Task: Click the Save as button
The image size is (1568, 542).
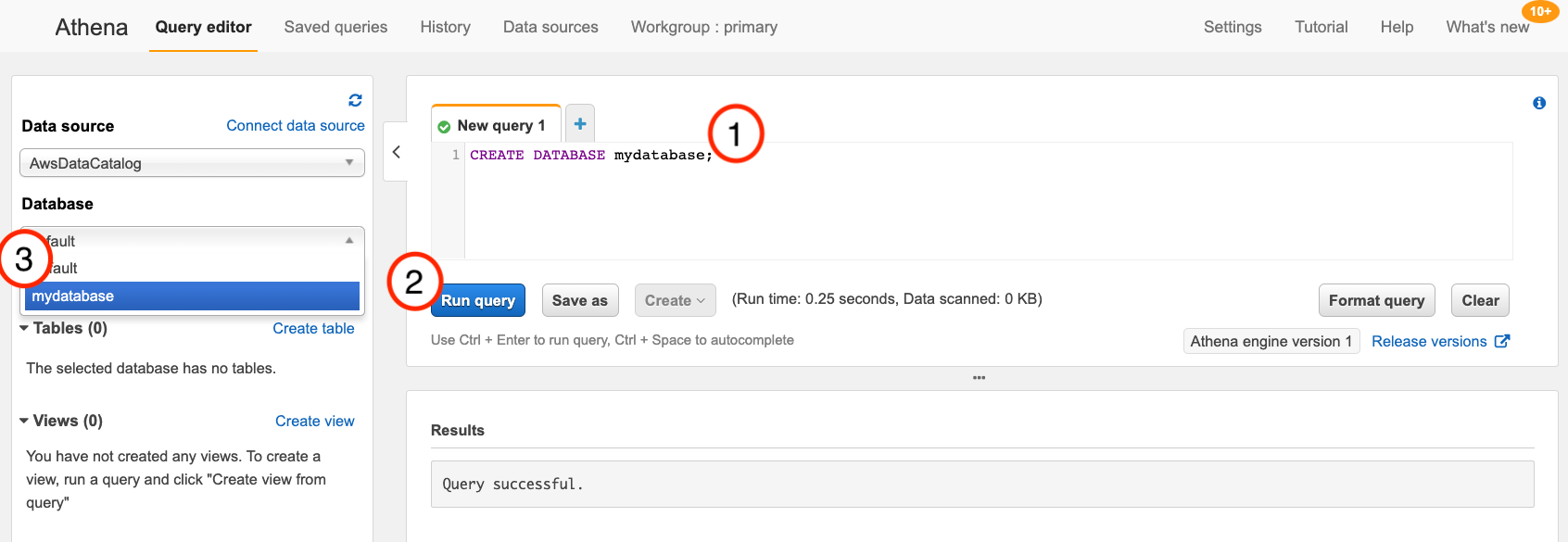Action: 580,300
